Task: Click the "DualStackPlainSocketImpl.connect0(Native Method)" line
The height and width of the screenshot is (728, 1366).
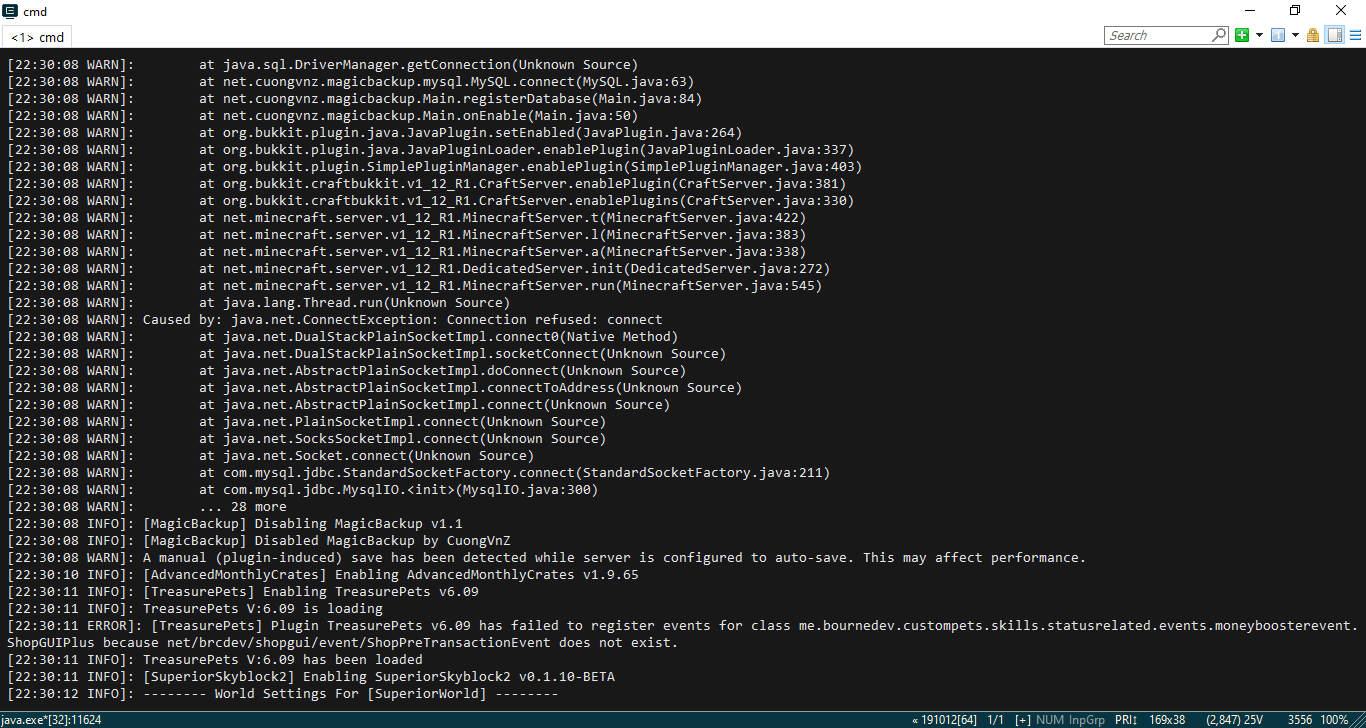Action: tap(342, 337)
